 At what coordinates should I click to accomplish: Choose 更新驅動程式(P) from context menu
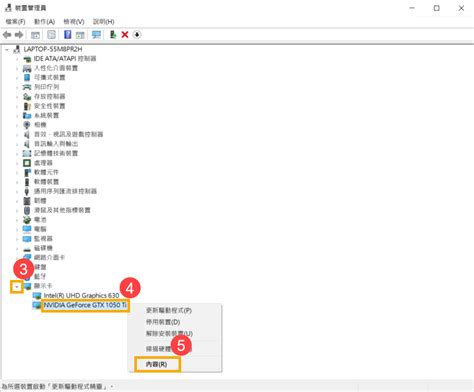click(169, 310)
